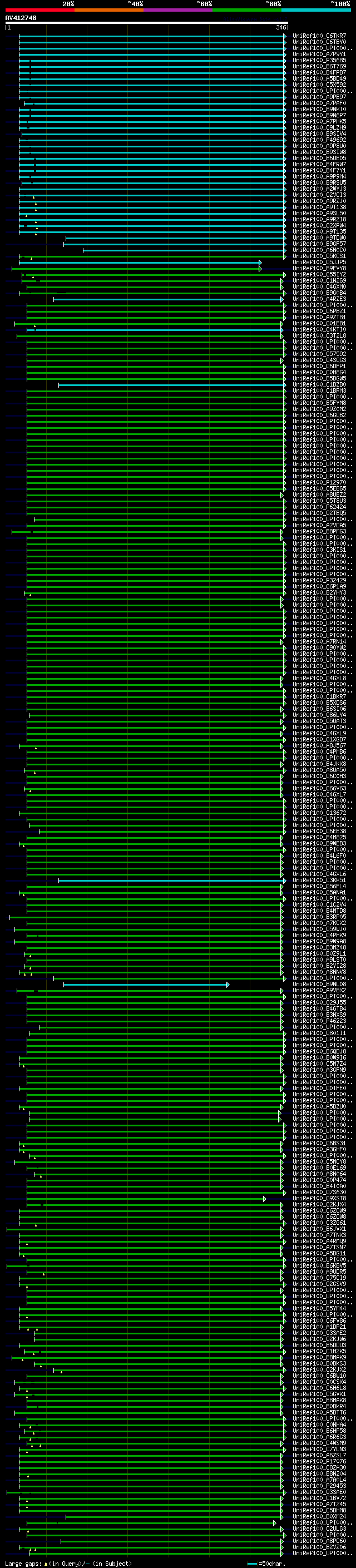This screenshot has width=356, height=1568.
Task: Click label UniRef100_B4F7Y1
Action: pyautogui.click(x=319, y=170)
